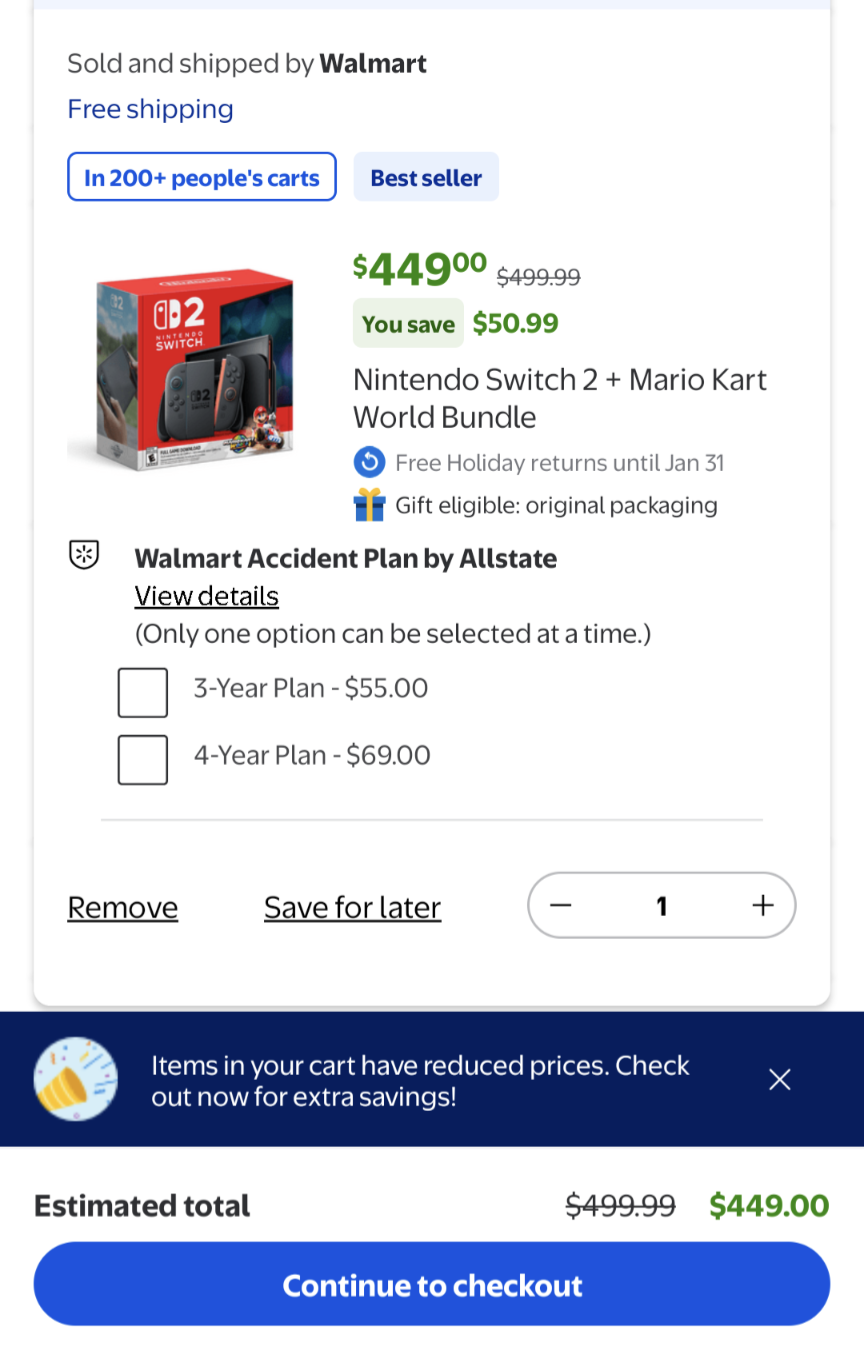The width and height of the screenshot is (864, 1353).
Task: Dismiss the reduced prices banner
Action: tap(780, 1079)
